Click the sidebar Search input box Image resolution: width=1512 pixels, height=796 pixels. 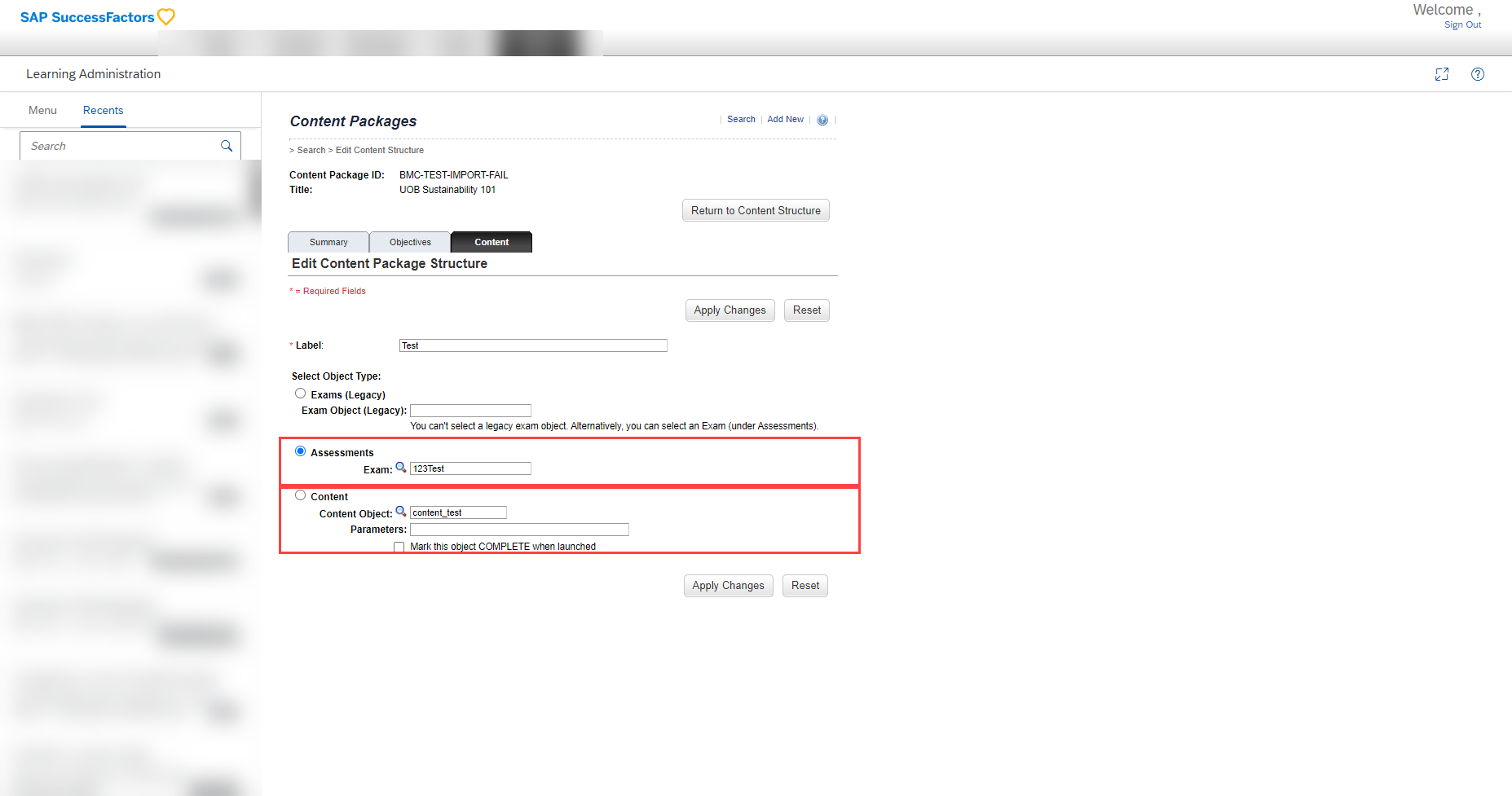click(x=130, y=146)
